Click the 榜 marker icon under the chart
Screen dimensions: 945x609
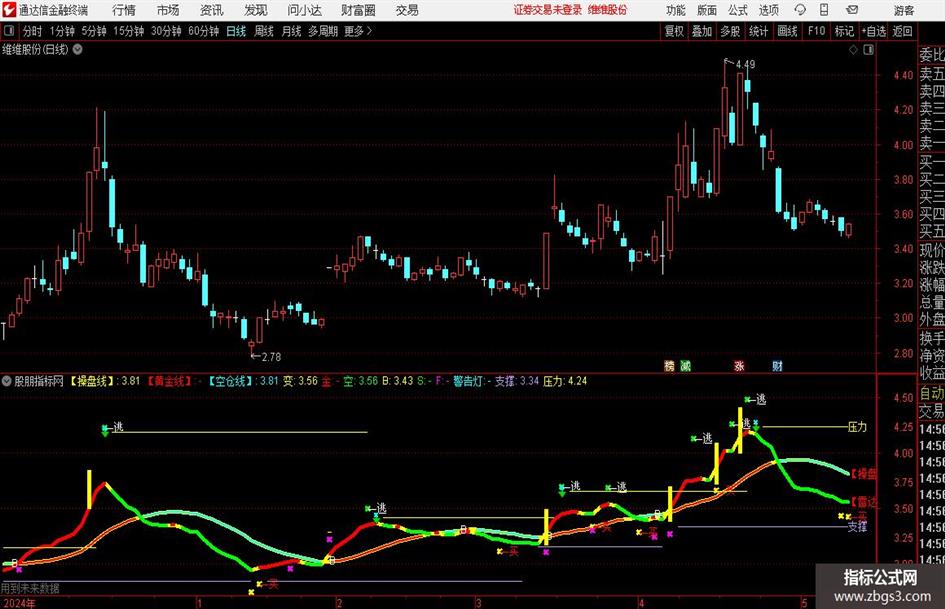coord(669,365)
